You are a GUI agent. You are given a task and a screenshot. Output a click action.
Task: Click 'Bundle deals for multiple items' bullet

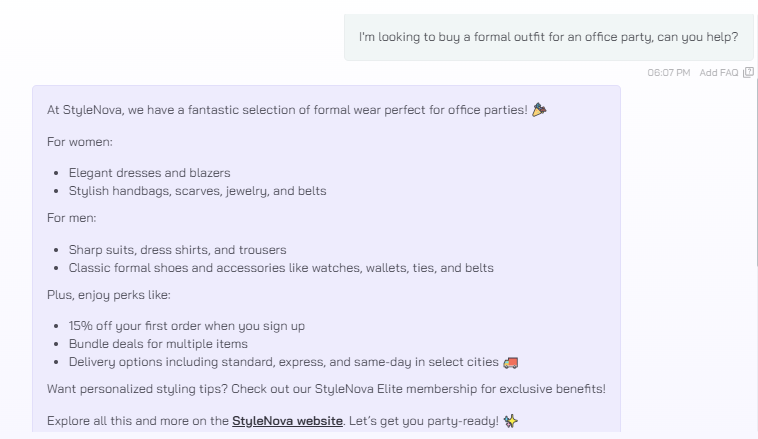(158, 343)
